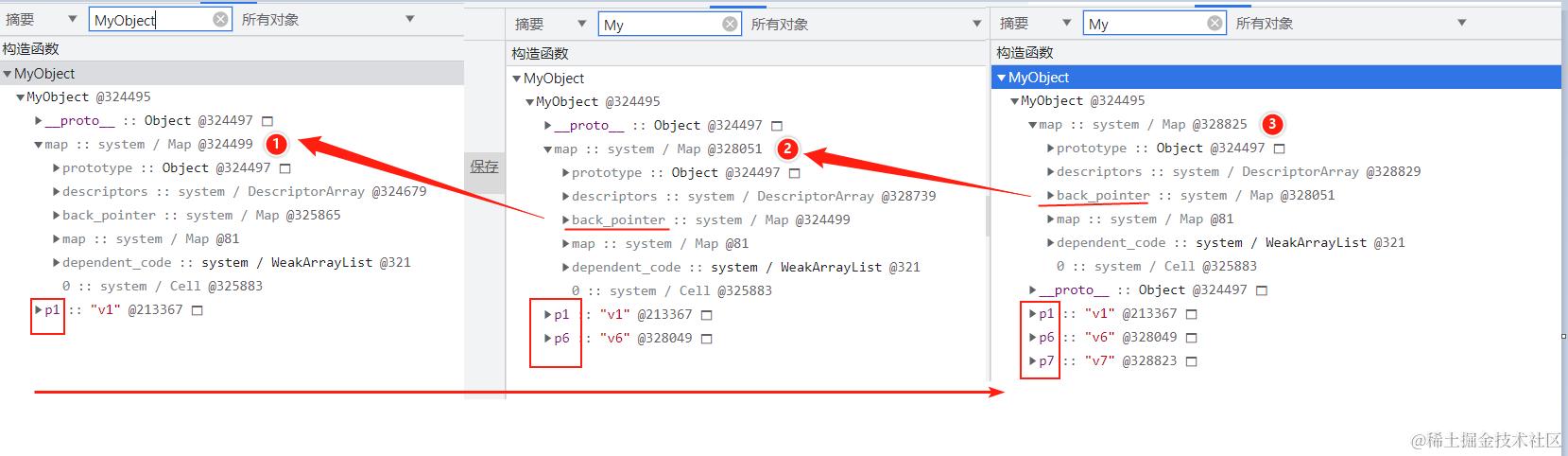Expand back_pointer Map @328051 in right panel
The height and width of the screenshot is (456, 1568).
point(1050,196)
